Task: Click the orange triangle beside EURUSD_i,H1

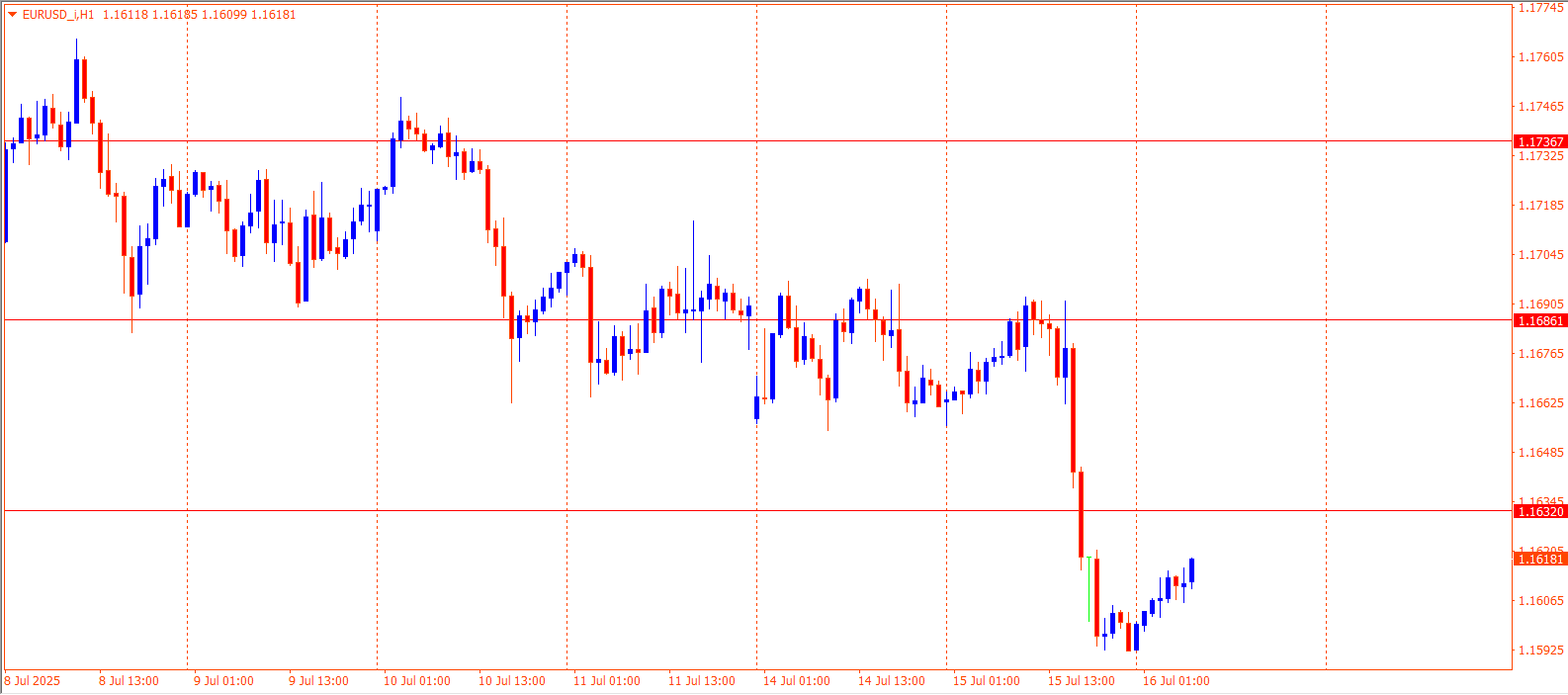Action: (12, 15)
